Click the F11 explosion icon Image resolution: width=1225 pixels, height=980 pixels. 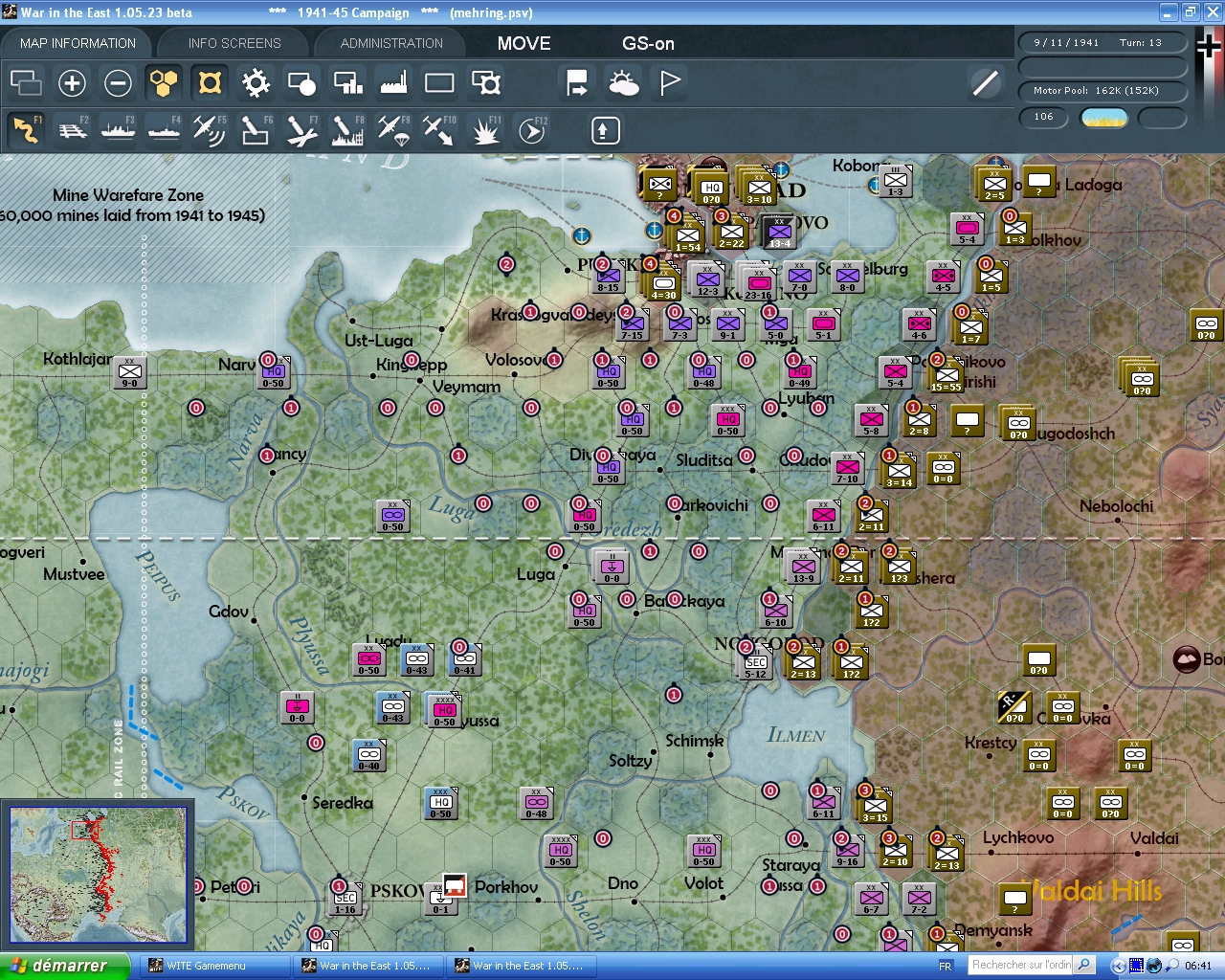pyautogui.click(x=485, y=129)
